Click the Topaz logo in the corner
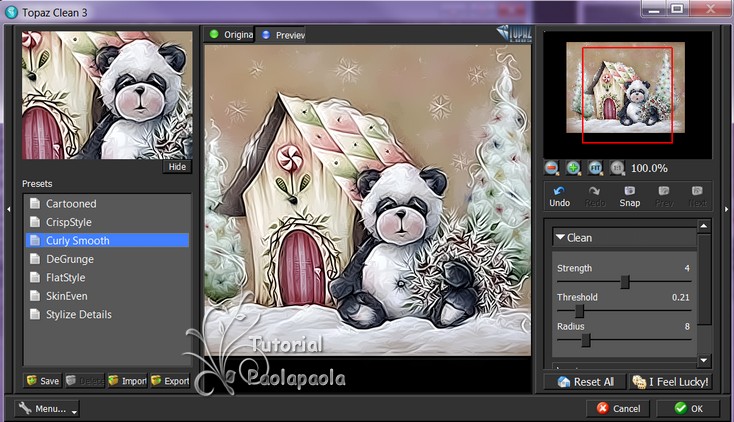The image size is (734, 422). [514, 33]
